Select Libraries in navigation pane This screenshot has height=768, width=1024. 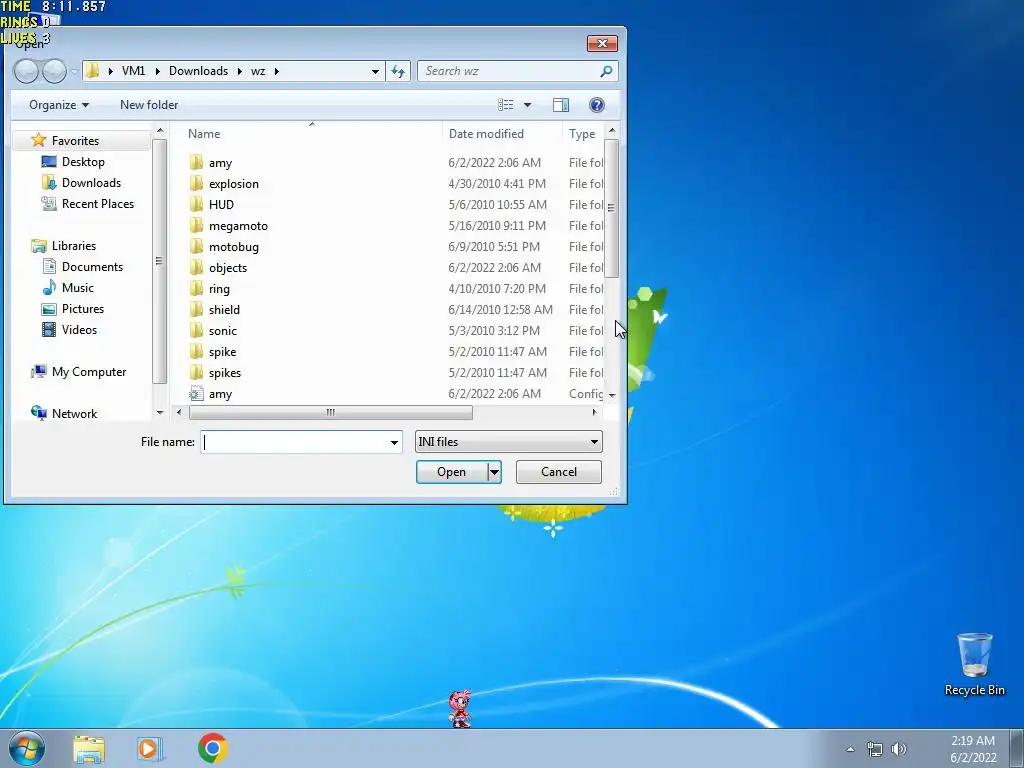pos(73,246)
